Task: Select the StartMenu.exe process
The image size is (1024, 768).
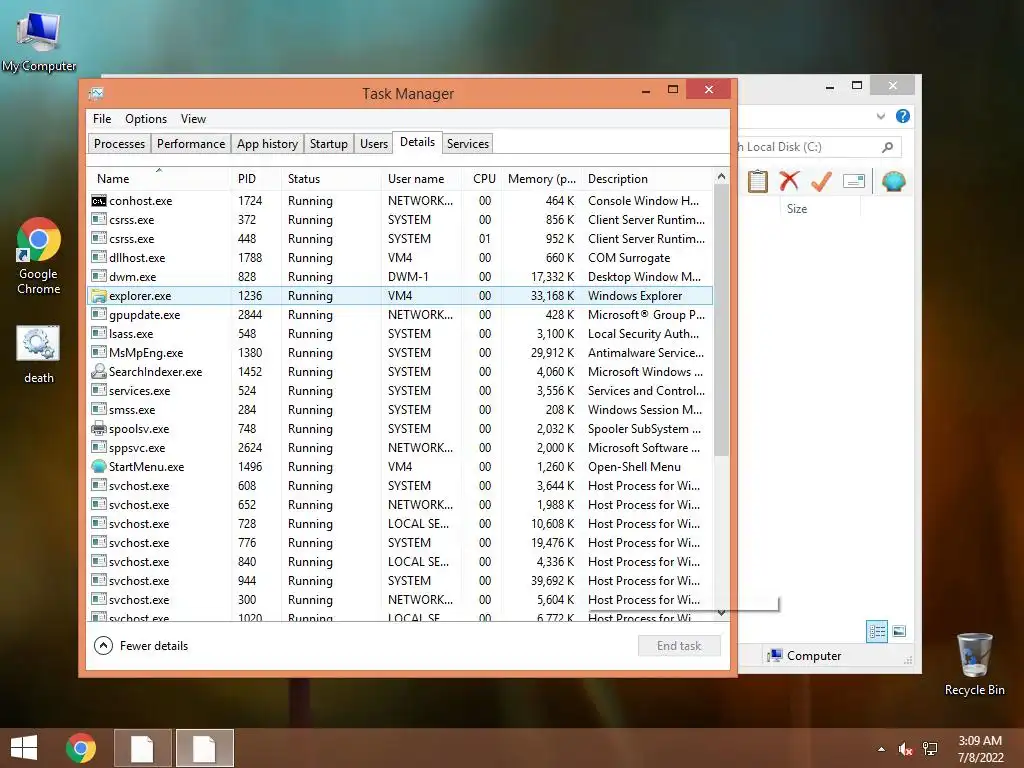Action: point(400,466)
